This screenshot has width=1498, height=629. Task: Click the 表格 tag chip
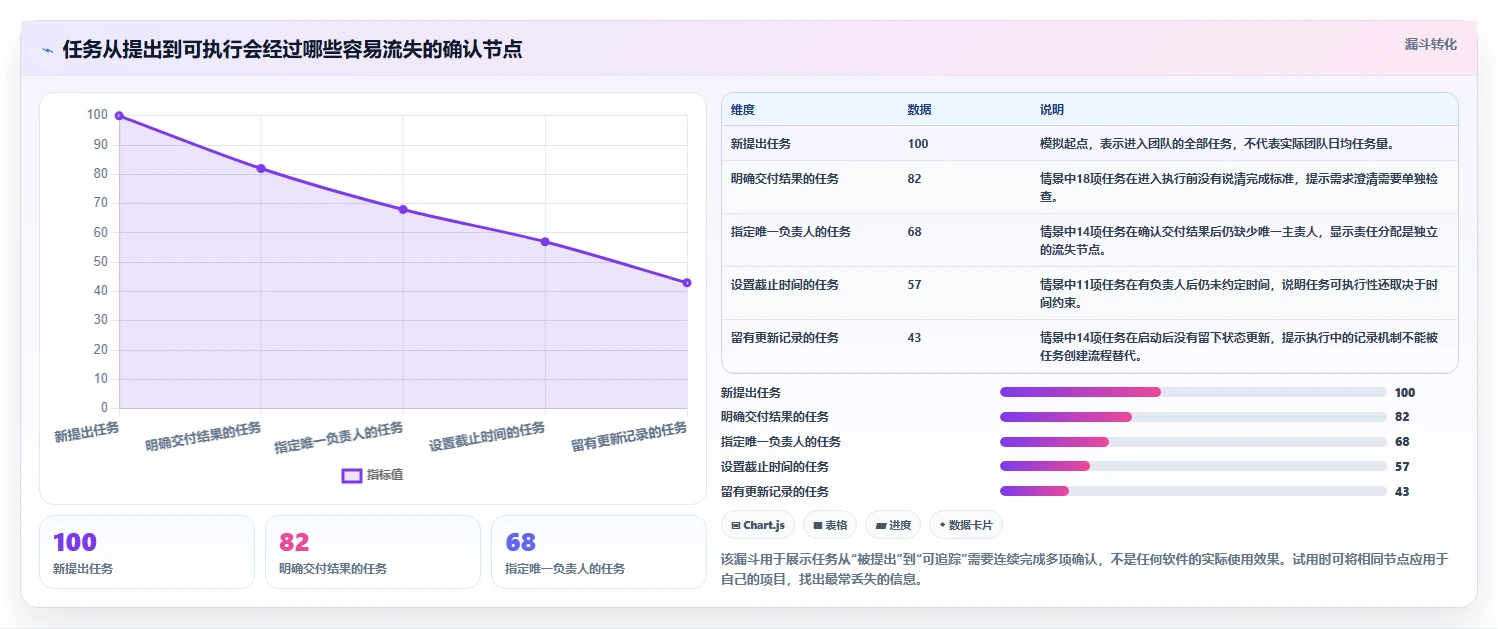click(830, 525)
